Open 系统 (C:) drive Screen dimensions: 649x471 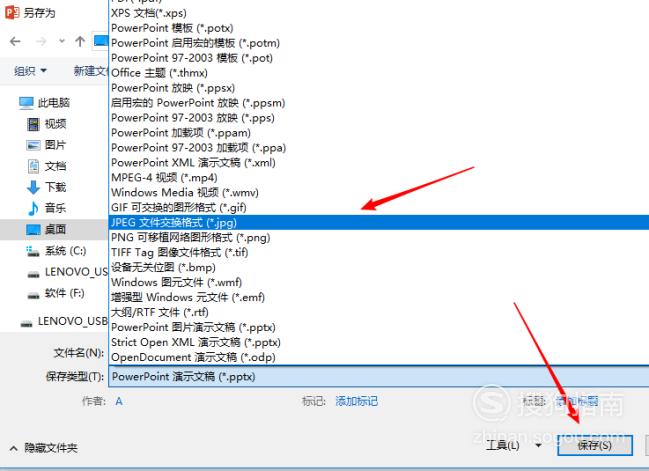(65, 251)
